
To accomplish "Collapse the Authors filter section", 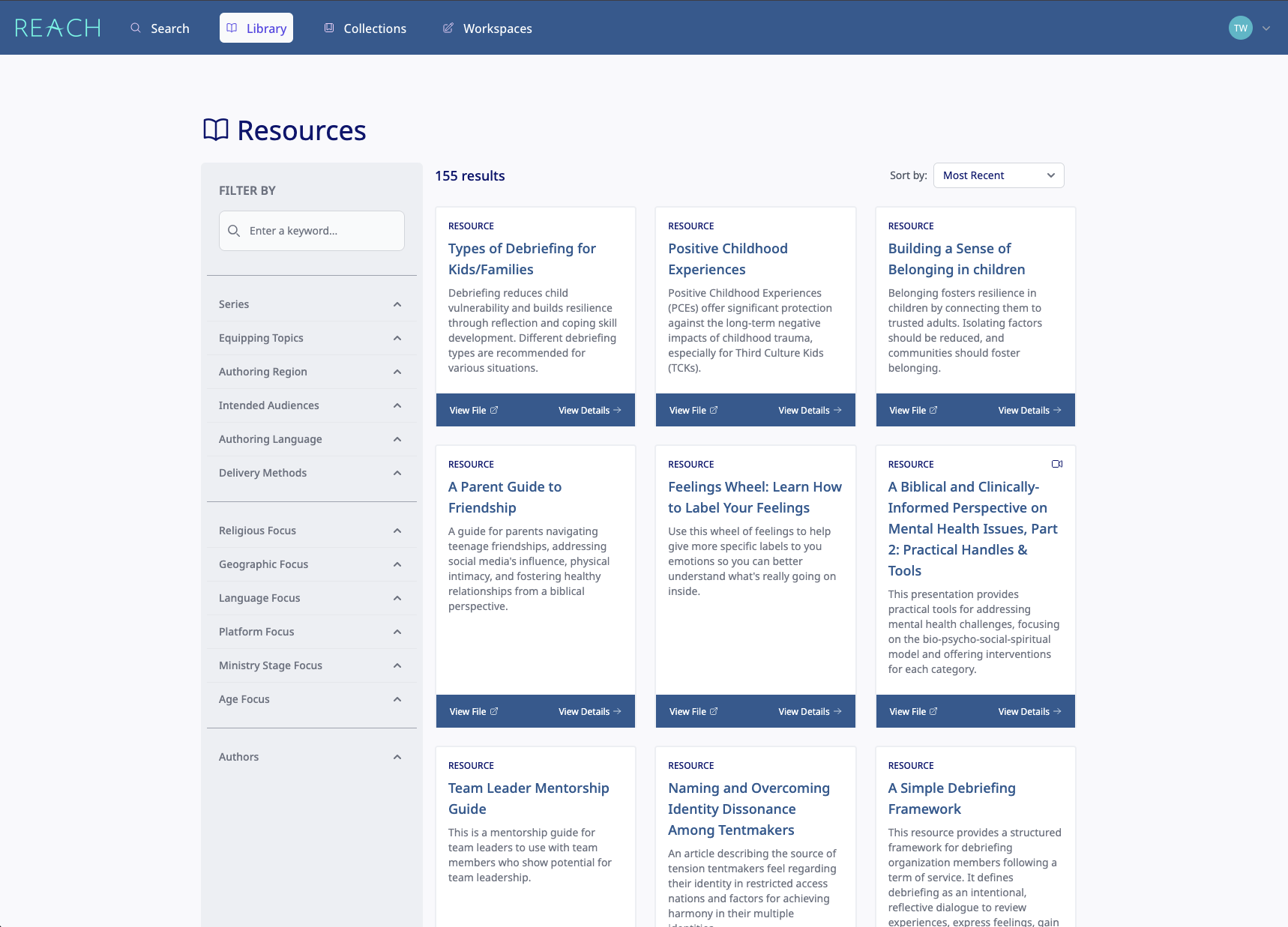I will click(x=397, y=757).
